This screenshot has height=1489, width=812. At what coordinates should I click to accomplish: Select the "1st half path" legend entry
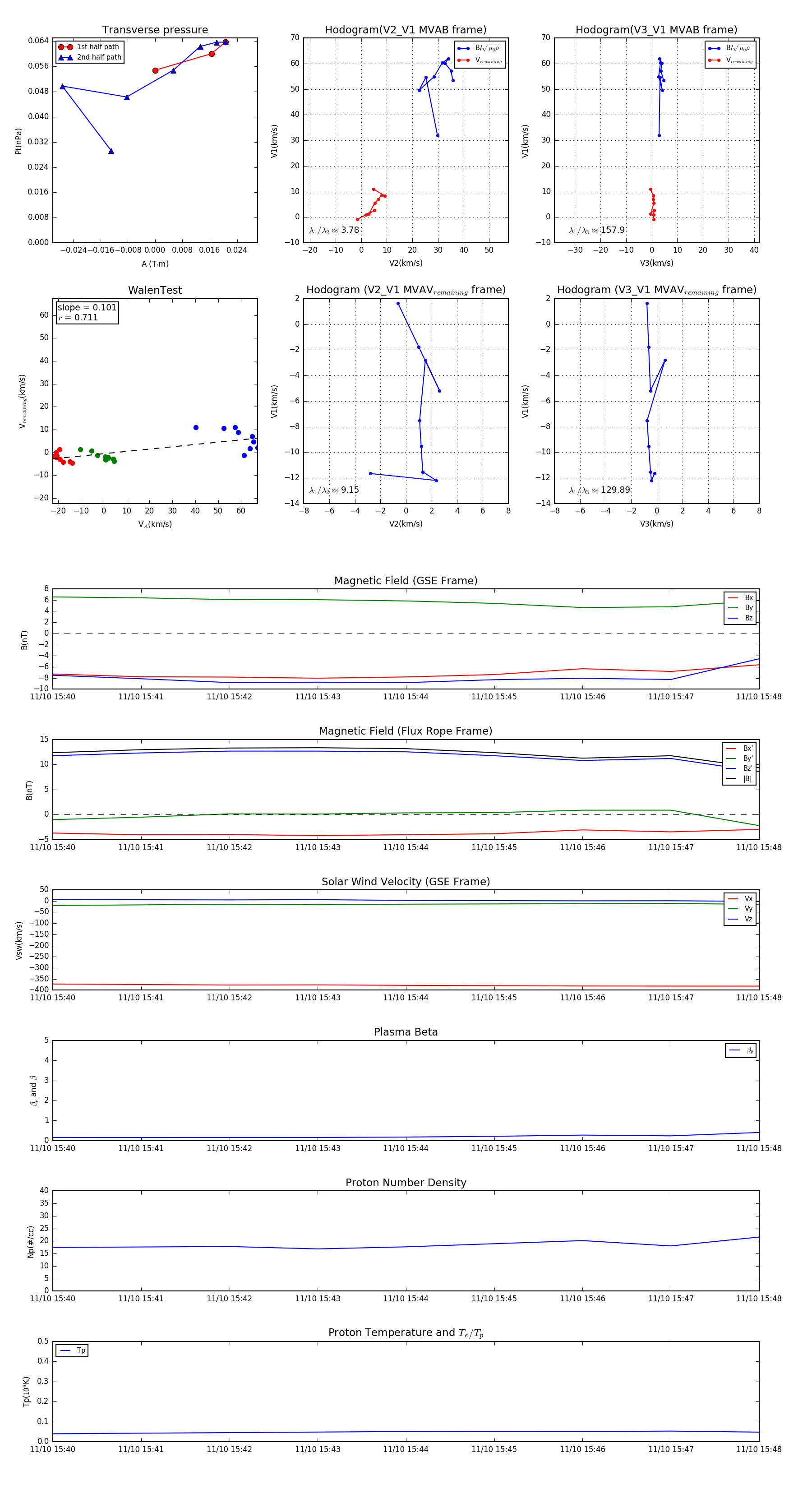(x=88, y=47)
